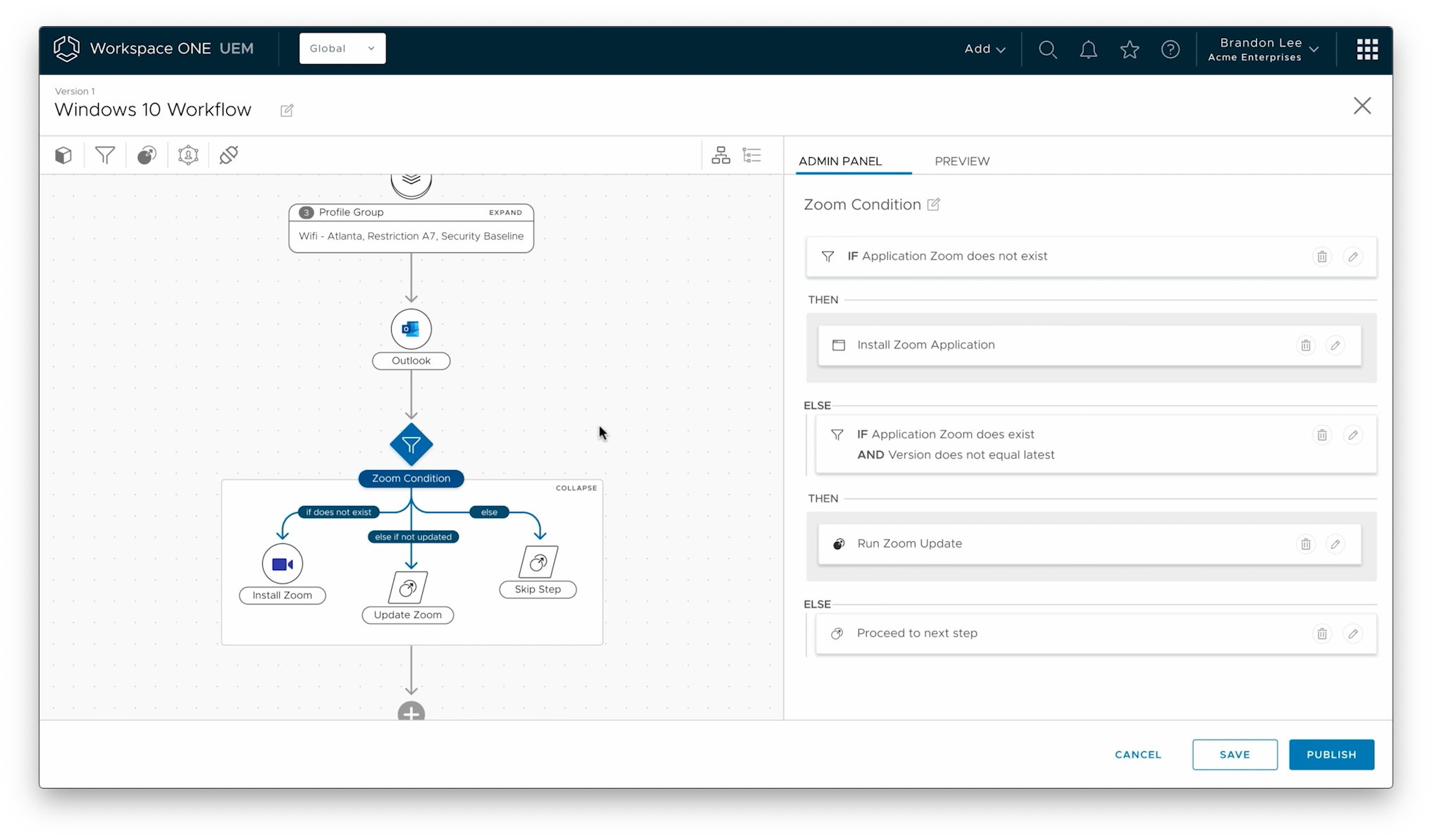Viewport: 1432px width, 840px height.
Task: Select the script sensor tool icon
Action: [147, 155]
